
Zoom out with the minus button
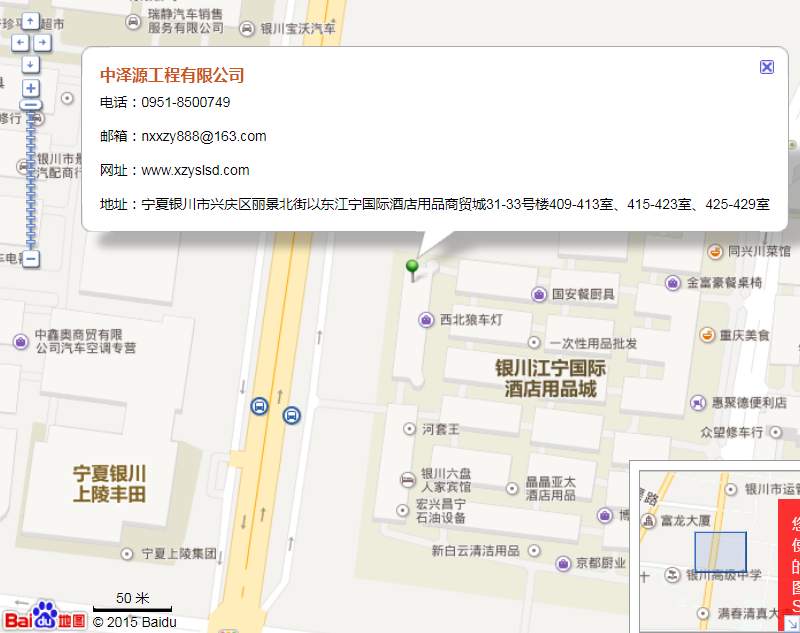pos(31,259)
